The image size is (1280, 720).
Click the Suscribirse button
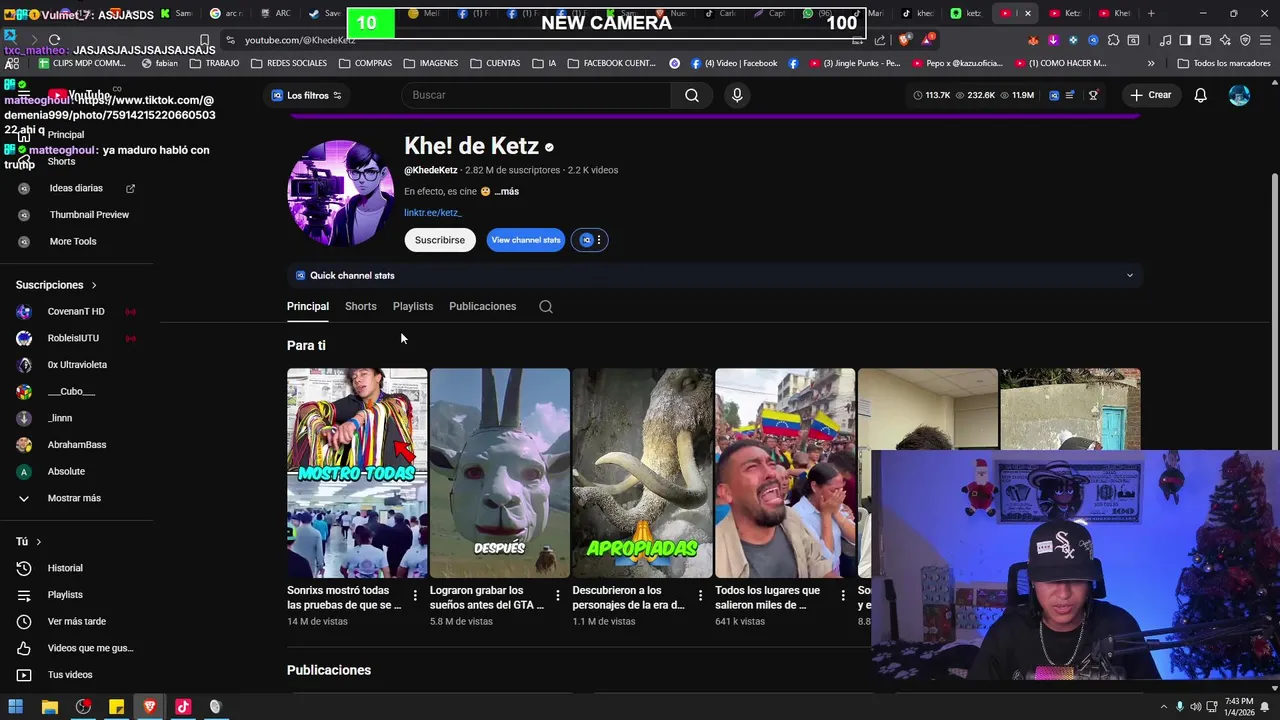440,240
